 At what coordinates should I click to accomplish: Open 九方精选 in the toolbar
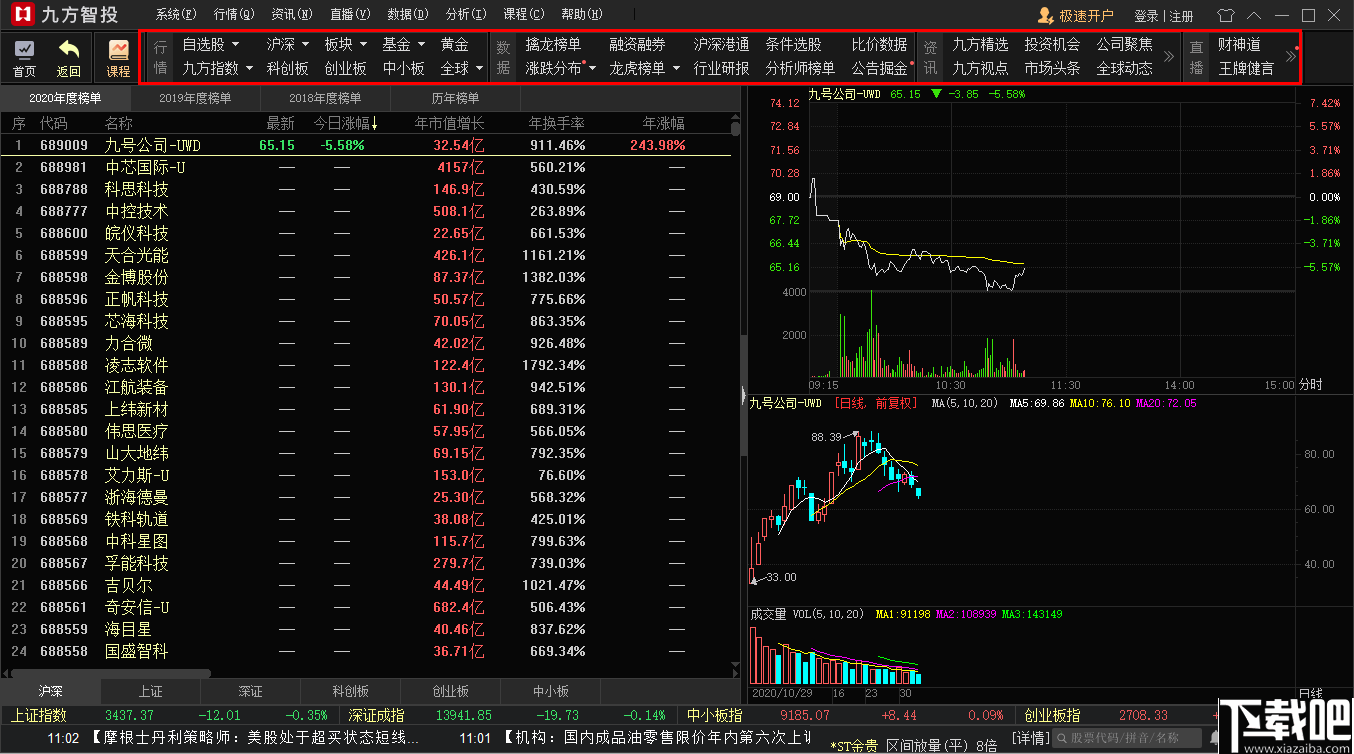(x=980, y=45)
